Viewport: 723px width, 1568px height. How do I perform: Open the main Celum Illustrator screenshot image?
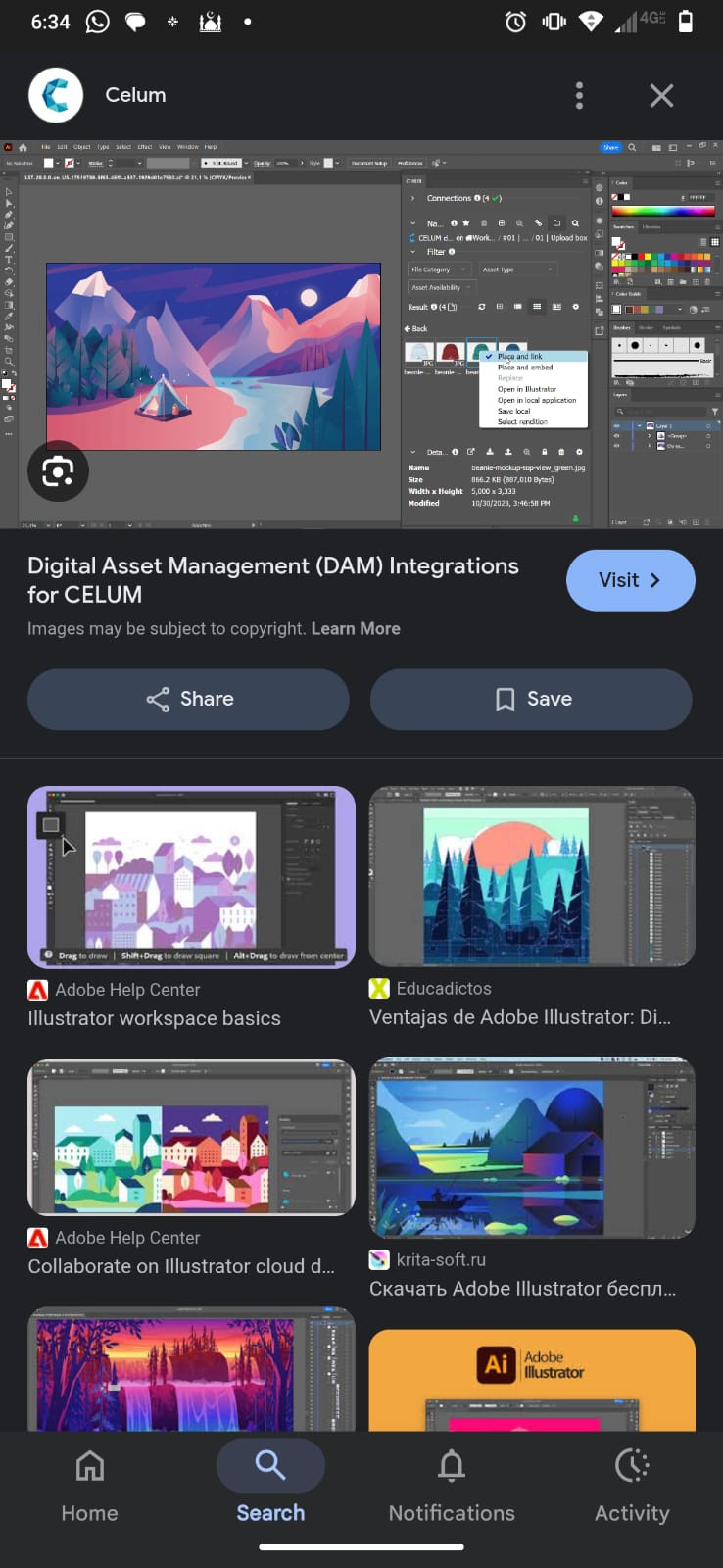tap(361, 335)
